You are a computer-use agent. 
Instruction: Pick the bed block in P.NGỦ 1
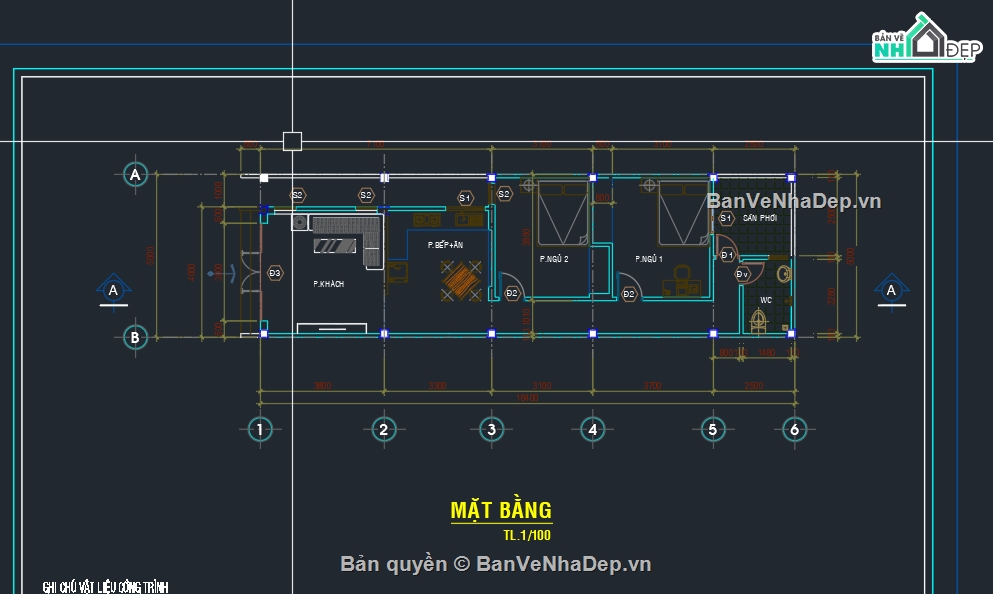[x=683, y=213]
